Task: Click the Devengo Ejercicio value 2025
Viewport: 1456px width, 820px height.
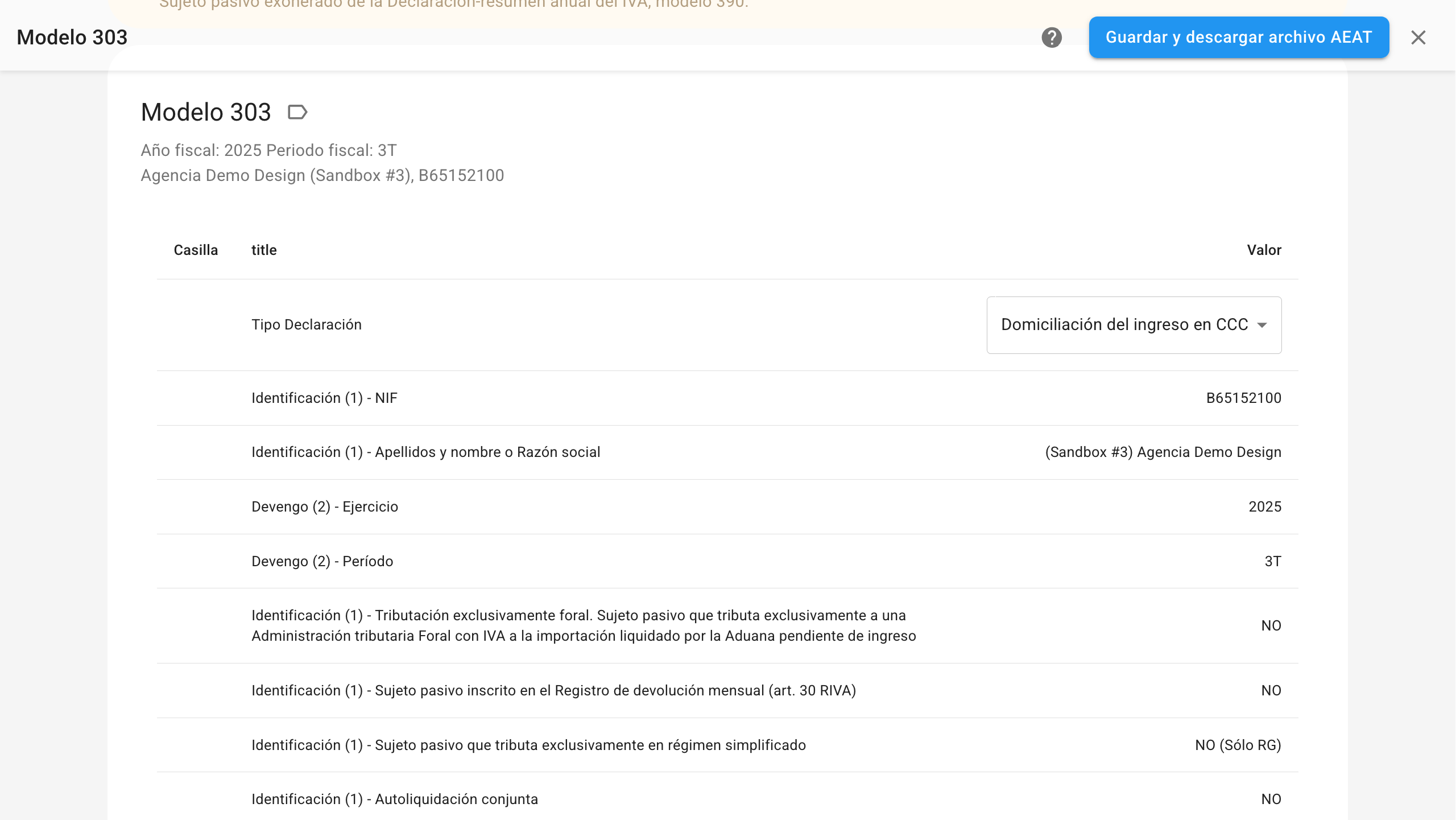Action: coord(1264,506)
